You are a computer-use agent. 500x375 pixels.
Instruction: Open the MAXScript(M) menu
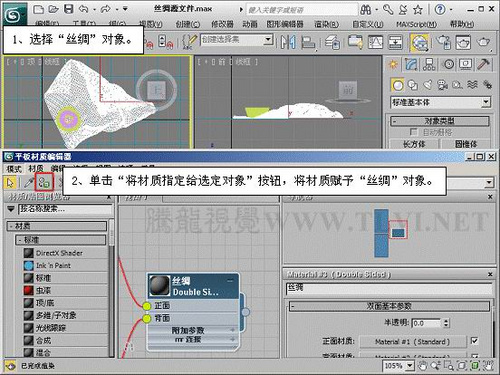(416, 24)
